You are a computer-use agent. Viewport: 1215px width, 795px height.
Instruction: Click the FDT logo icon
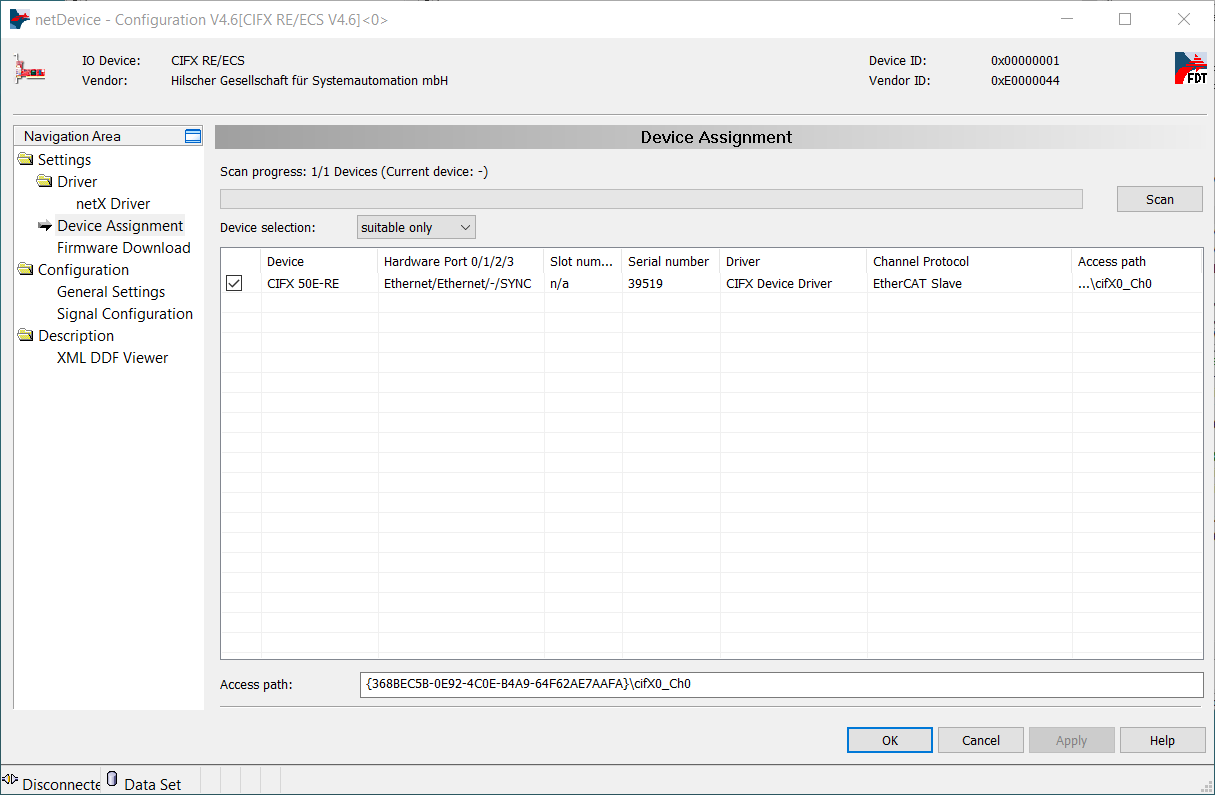[x=1190, y=69]
